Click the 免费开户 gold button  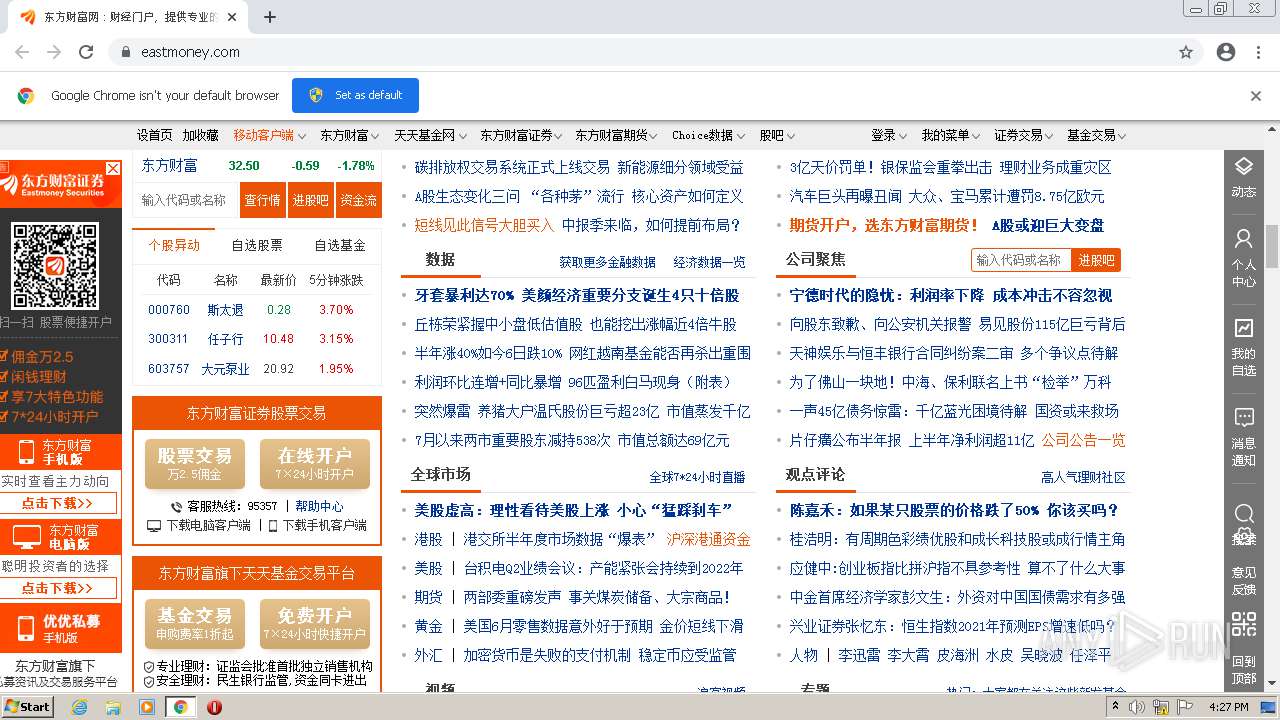click(315, 624)
